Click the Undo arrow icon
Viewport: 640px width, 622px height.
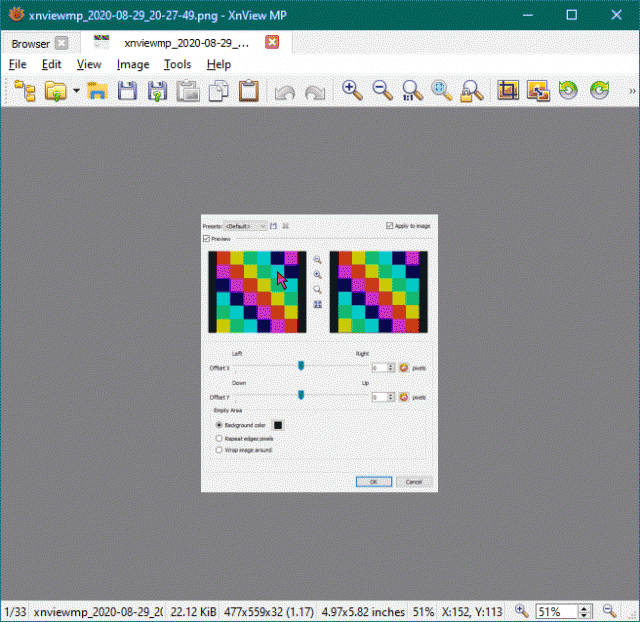click(284, 92)
